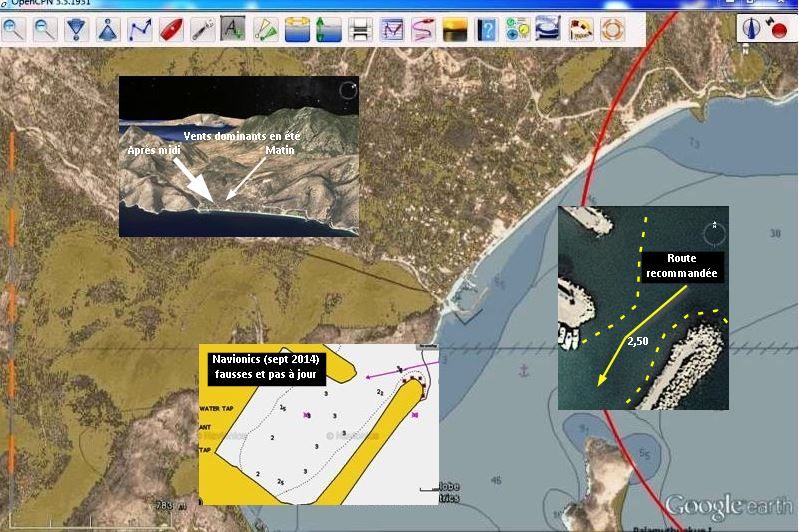Click the Zoom Out magnifier tool

[x=45, y=30]
